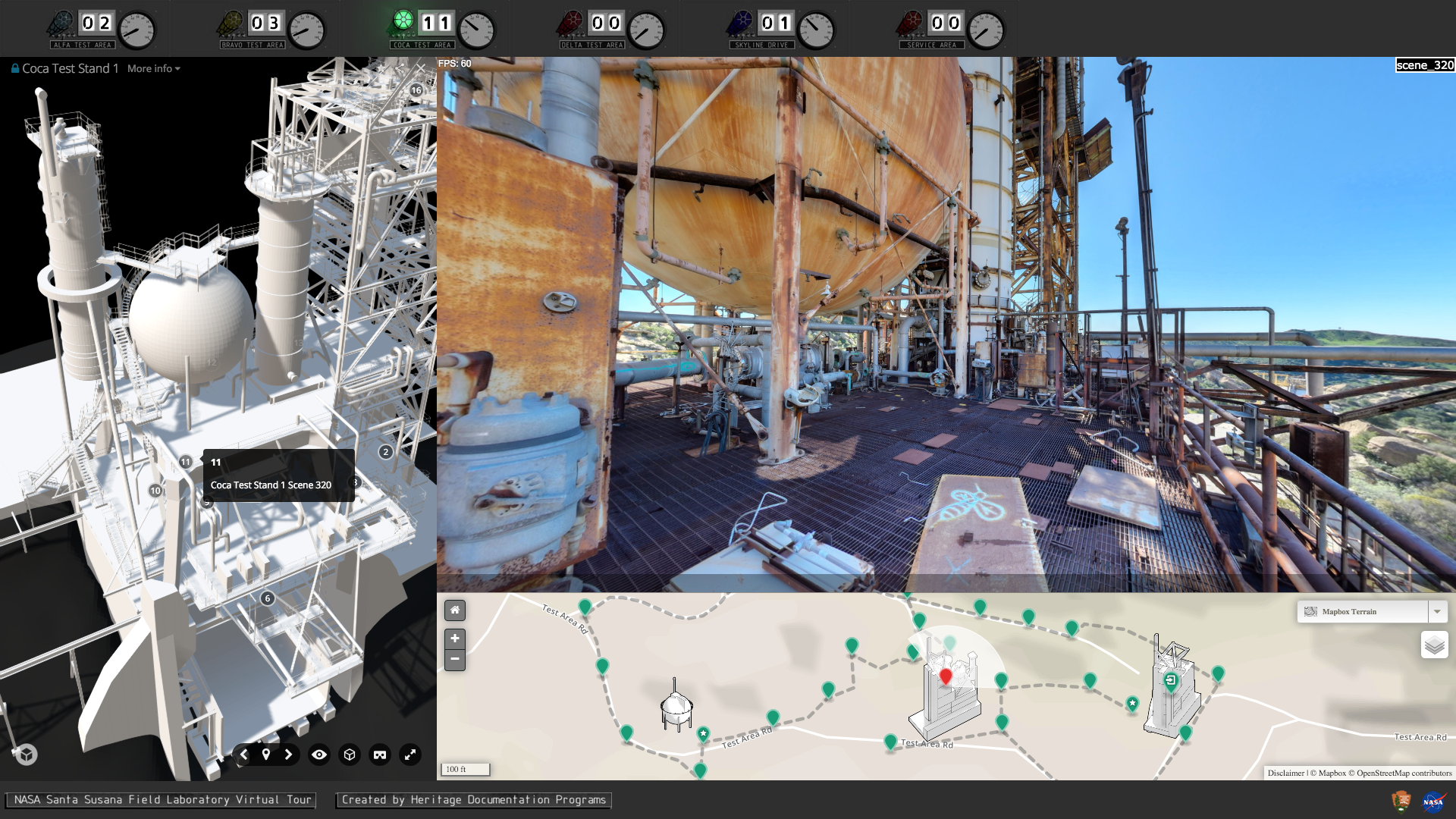1456x819 pixels.
Task: Expand the More info dropdown
Action: (x=154, y=68)
